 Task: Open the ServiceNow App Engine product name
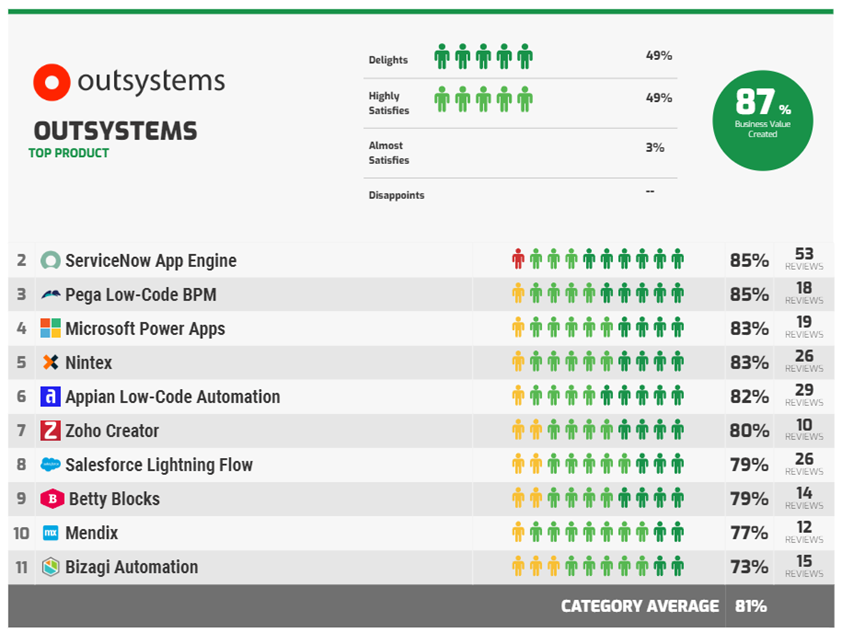coord(151,260)
